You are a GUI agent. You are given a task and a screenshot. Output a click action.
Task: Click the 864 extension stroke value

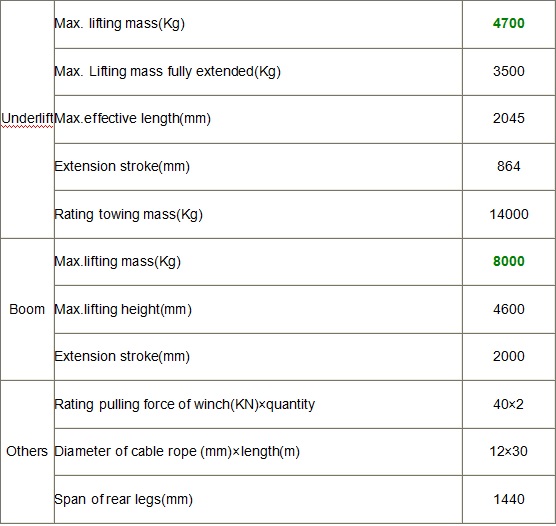508,166
